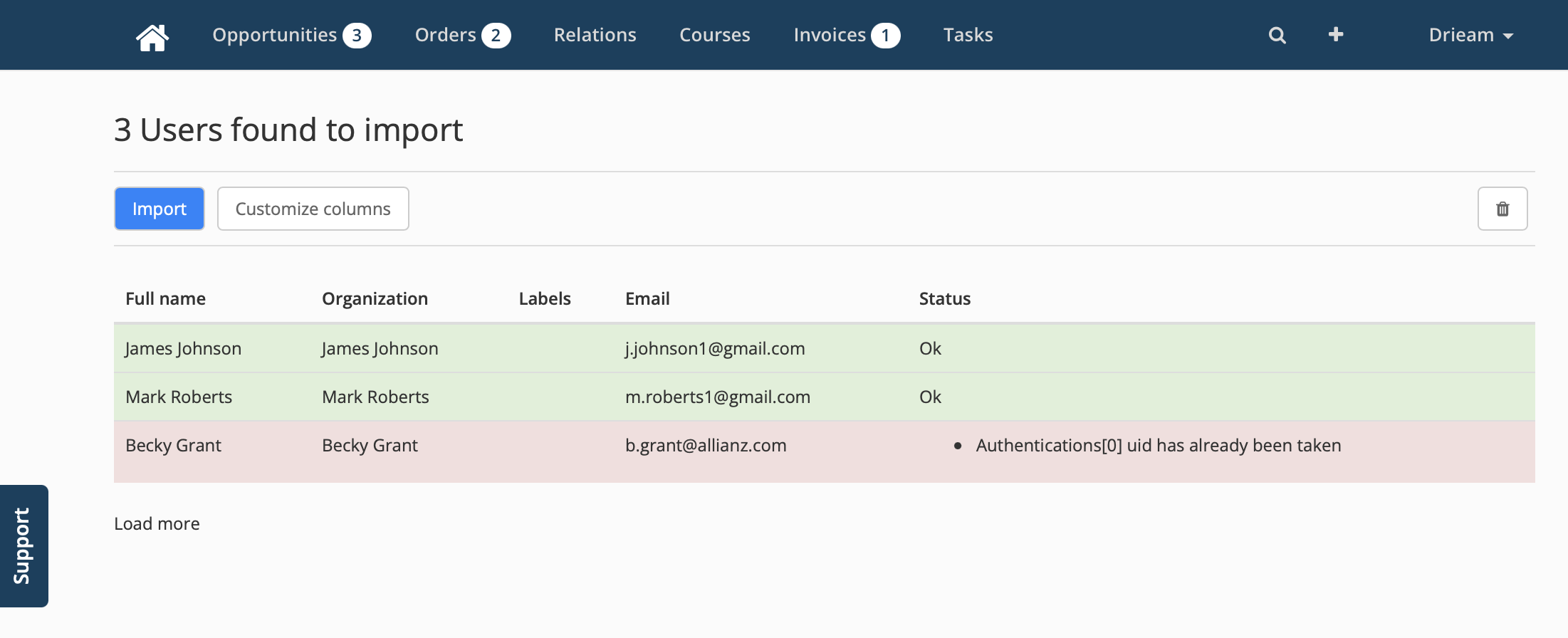The image size is (1568, 638).
Task: Select the Organization column header
Action: pyautogui.click(x=375, y=298)
